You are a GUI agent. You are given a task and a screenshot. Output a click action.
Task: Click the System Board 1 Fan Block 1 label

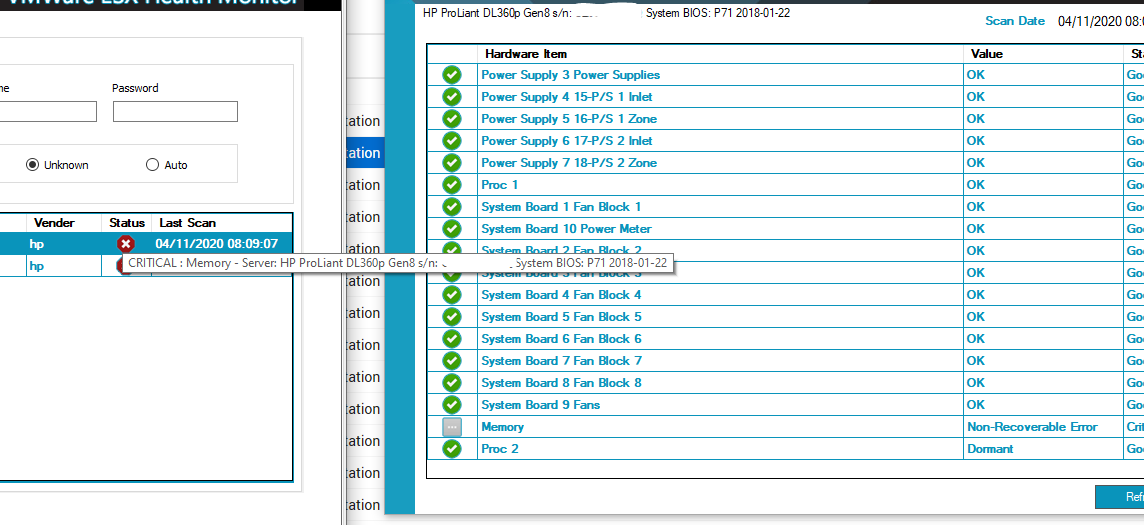point(561,206)
